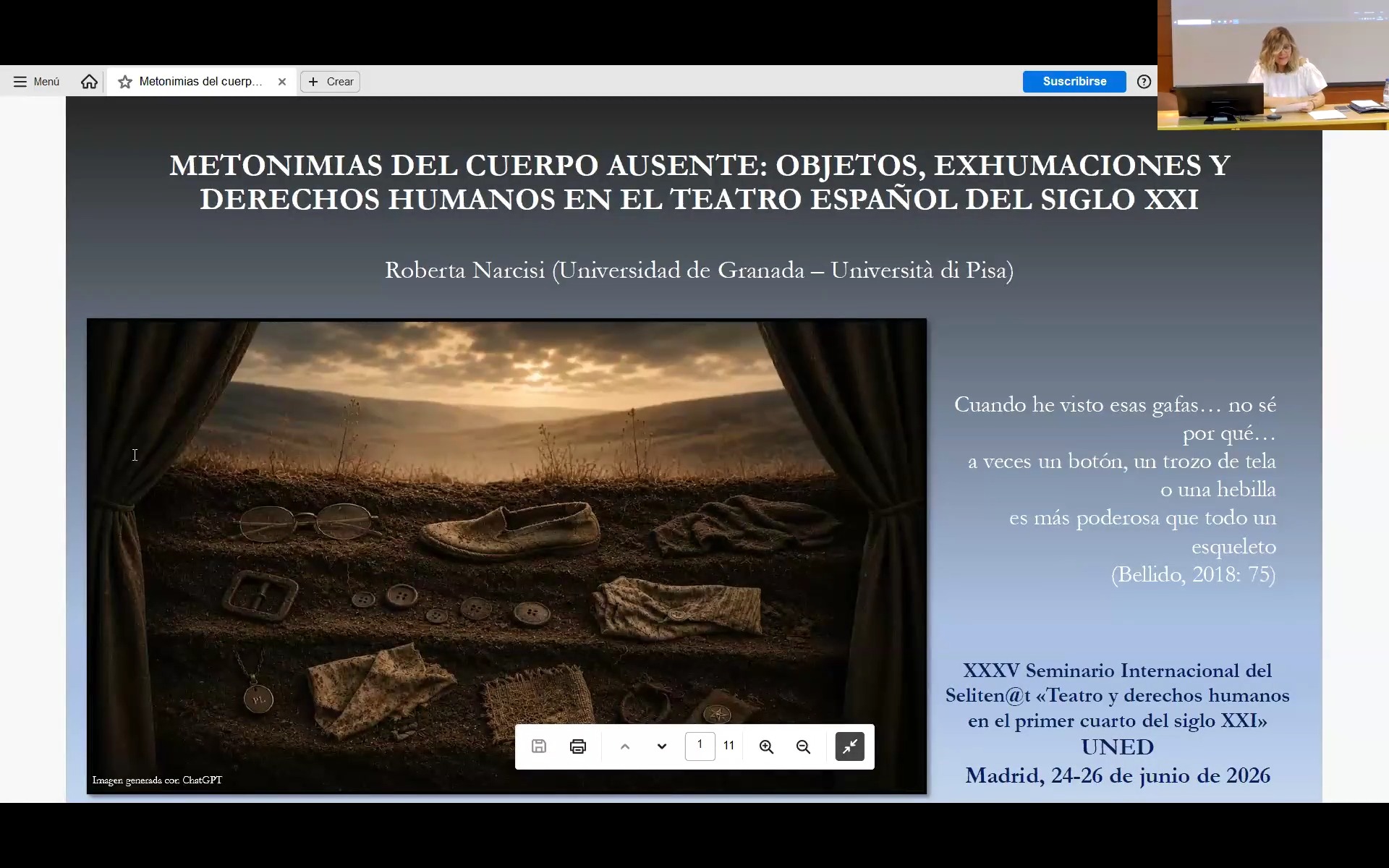1389x868 pixels.
Task: Exit full screen reading mode icon
Action: (x=850, y=746)
